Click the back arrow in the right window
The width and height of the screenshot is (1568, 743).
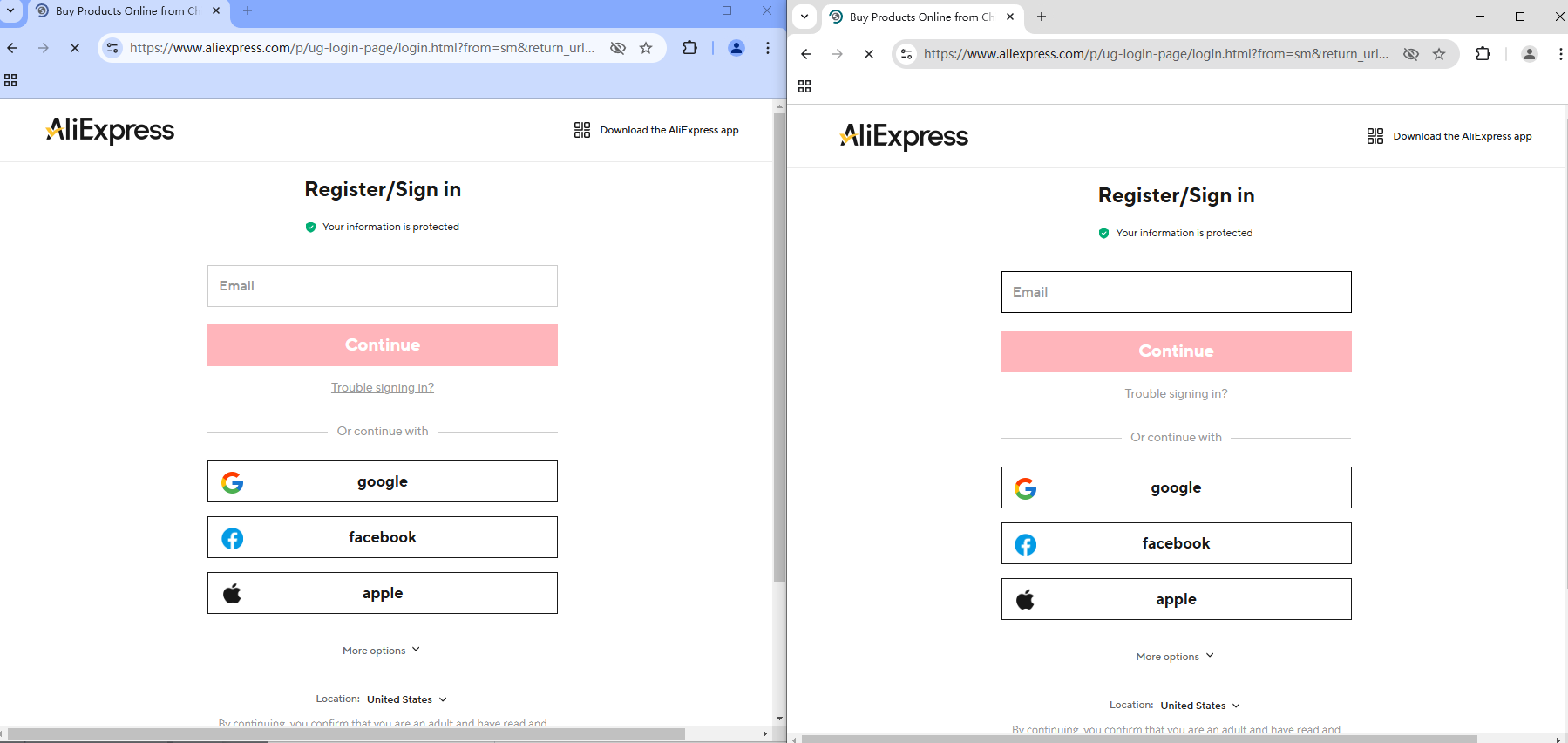(806, 54)
